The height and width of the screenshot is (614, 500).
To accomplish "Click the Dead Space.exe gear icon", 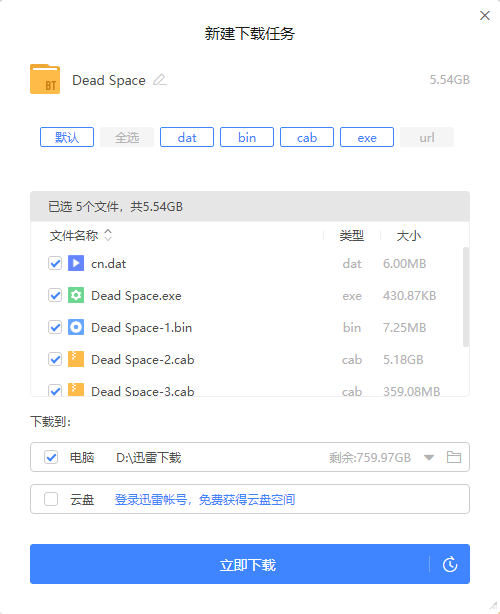I will tap(76, 295).
